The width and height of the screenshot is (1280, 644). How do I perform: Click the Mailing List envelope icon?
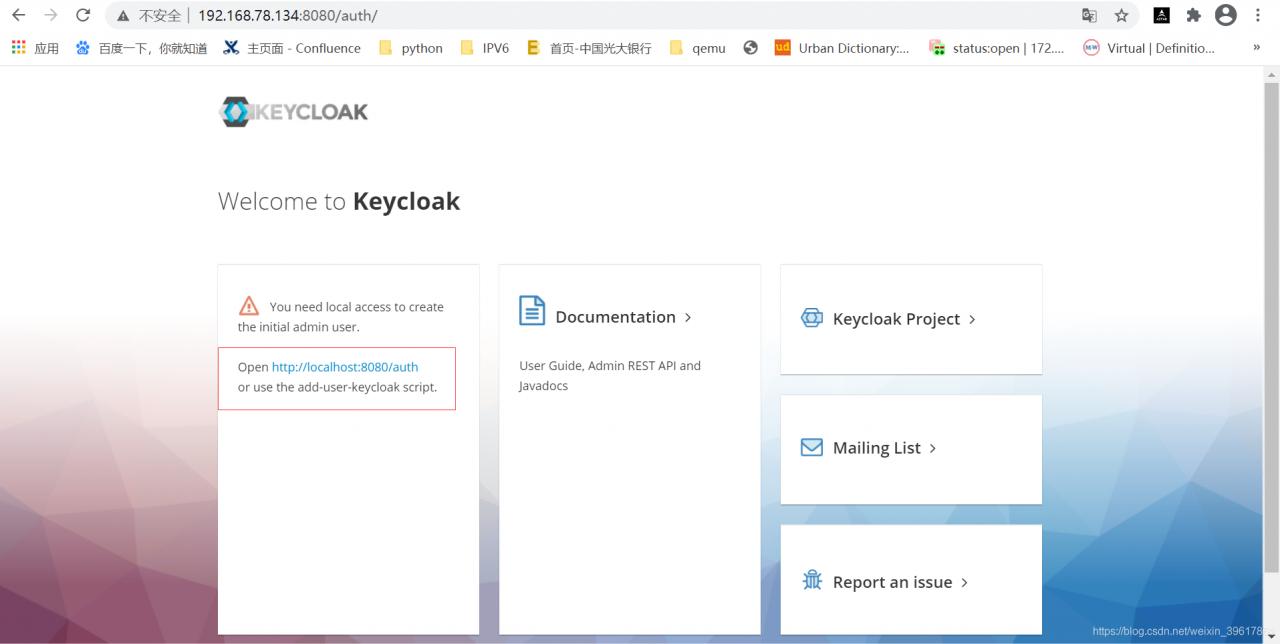click(812, 447)
